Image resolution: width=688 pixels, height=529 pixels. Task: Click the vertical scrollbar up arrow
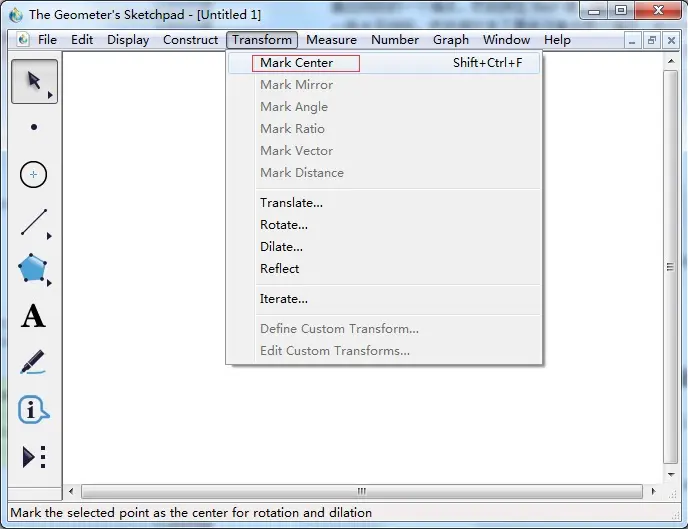671,61
